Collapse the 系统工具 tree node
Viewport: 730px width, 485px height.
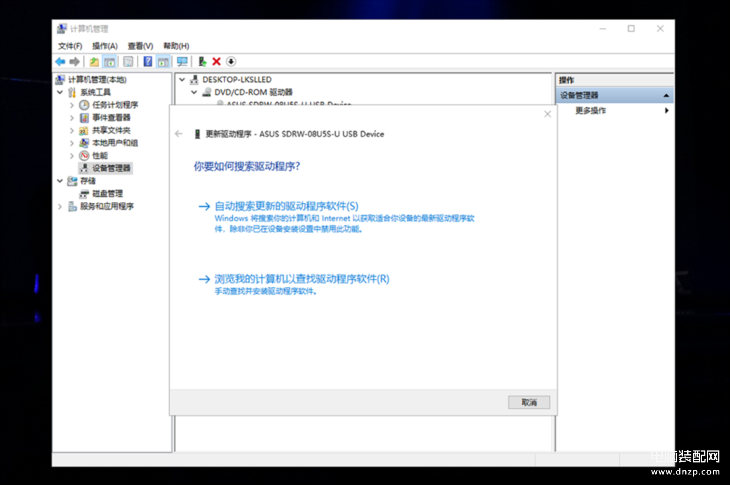(60, 92)
